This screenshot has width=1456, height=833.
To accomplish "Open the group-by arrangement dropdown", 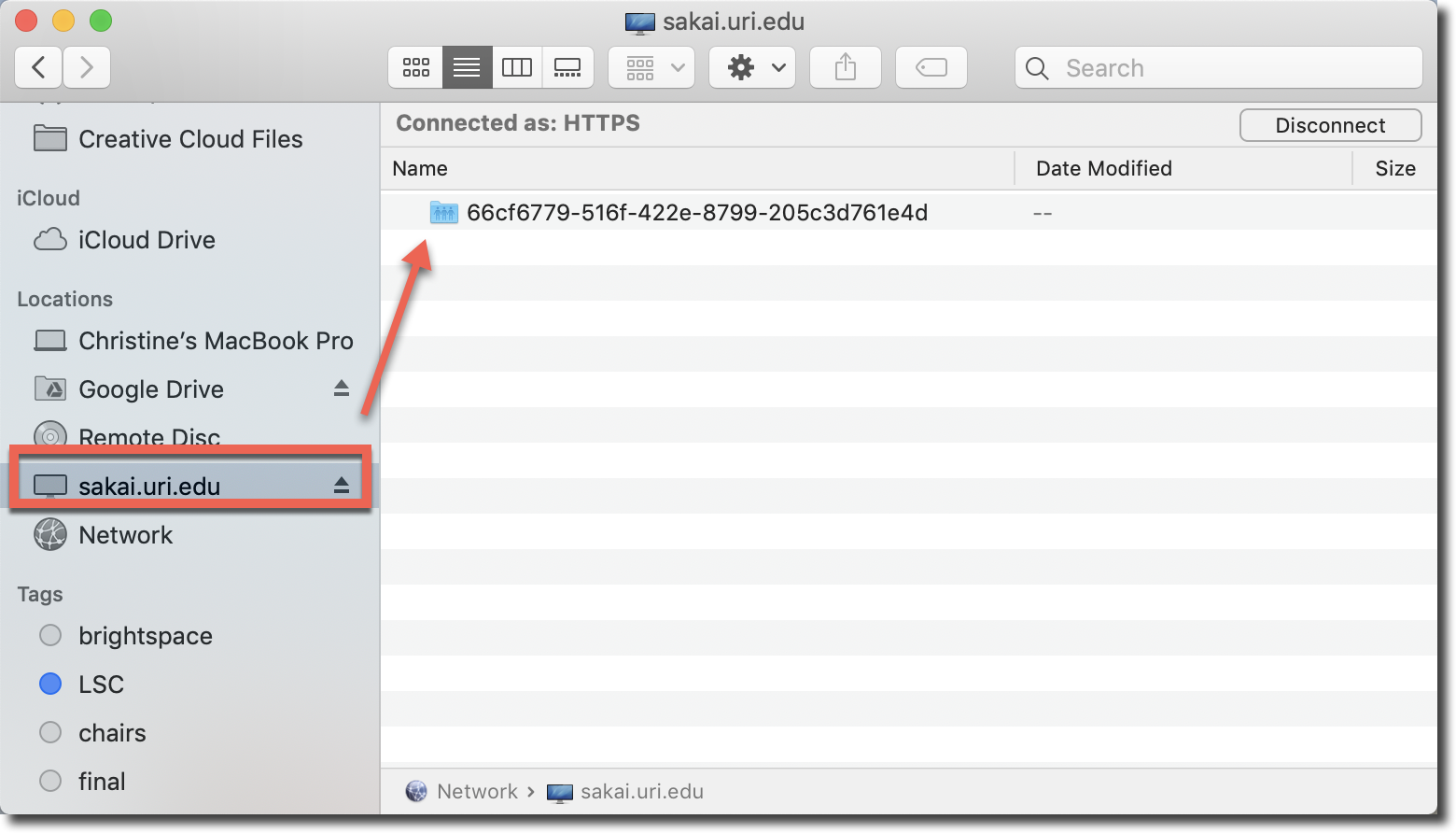I will [651, 67].
